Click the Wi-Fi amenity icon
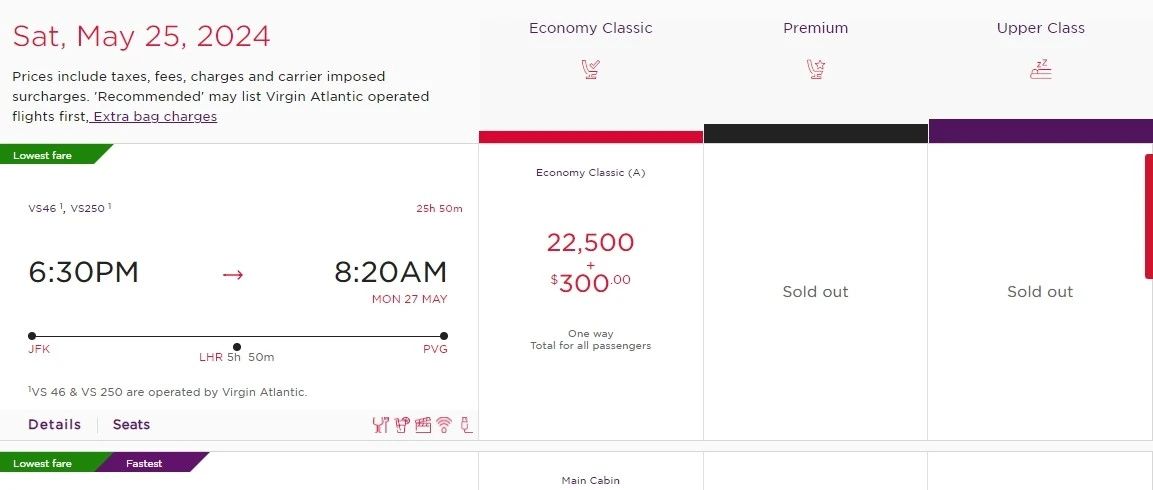Viewport: 1153px width, 490px height. 445,425
